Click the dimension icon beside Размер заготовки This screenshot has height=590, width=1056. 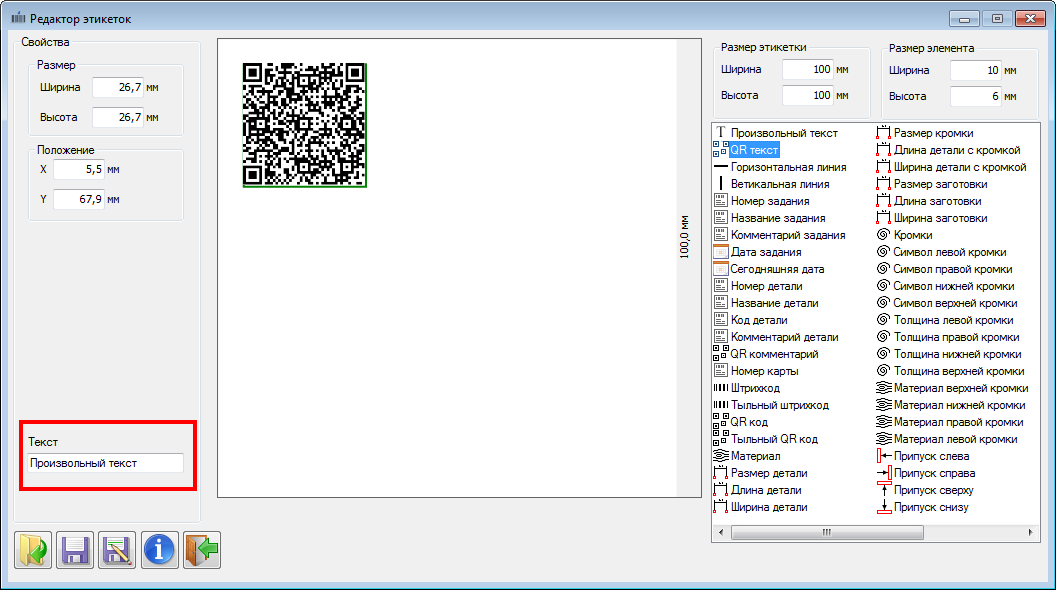884,183
